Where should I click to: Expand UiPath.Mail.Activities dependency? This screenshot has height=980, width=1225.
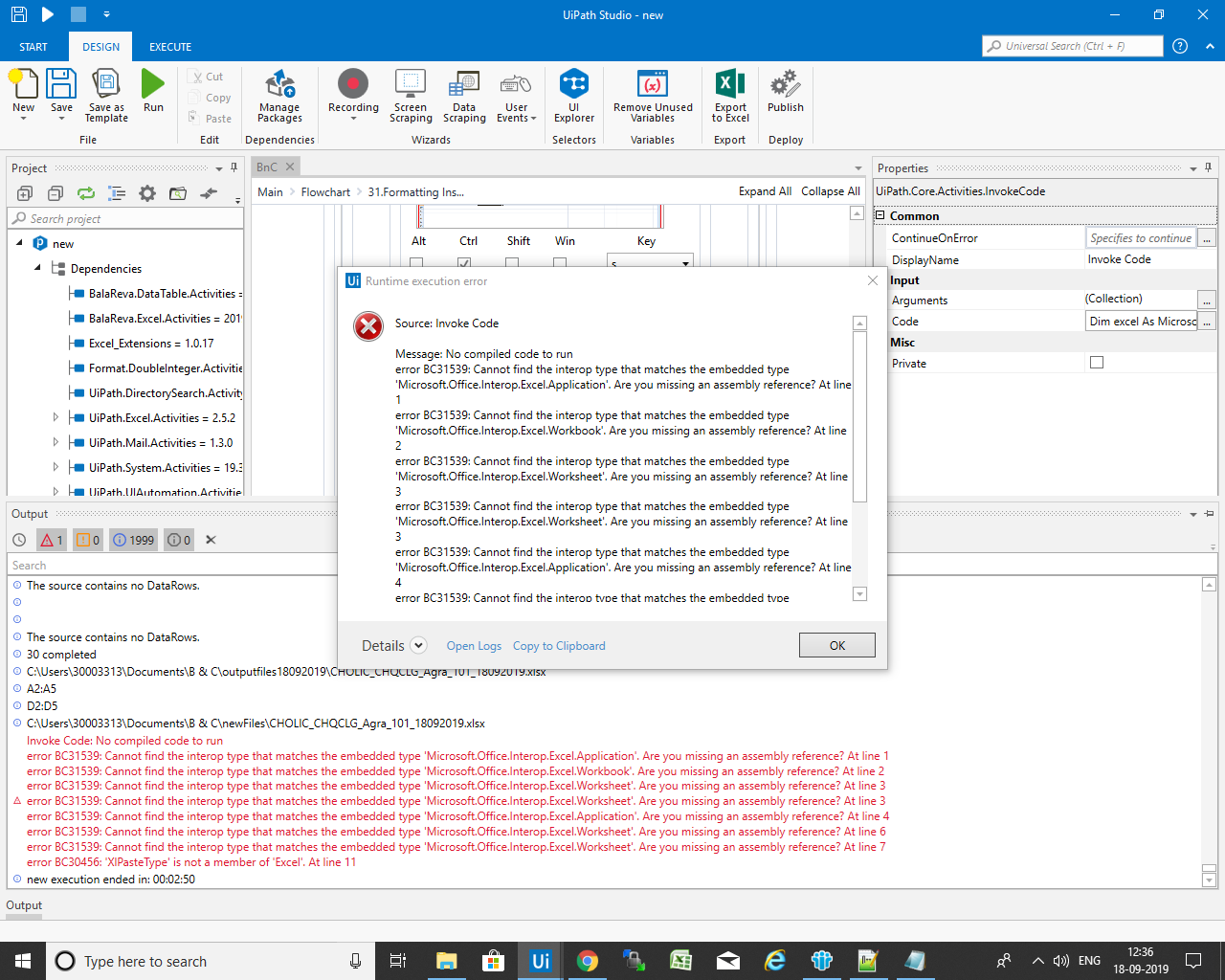point(56,442)
